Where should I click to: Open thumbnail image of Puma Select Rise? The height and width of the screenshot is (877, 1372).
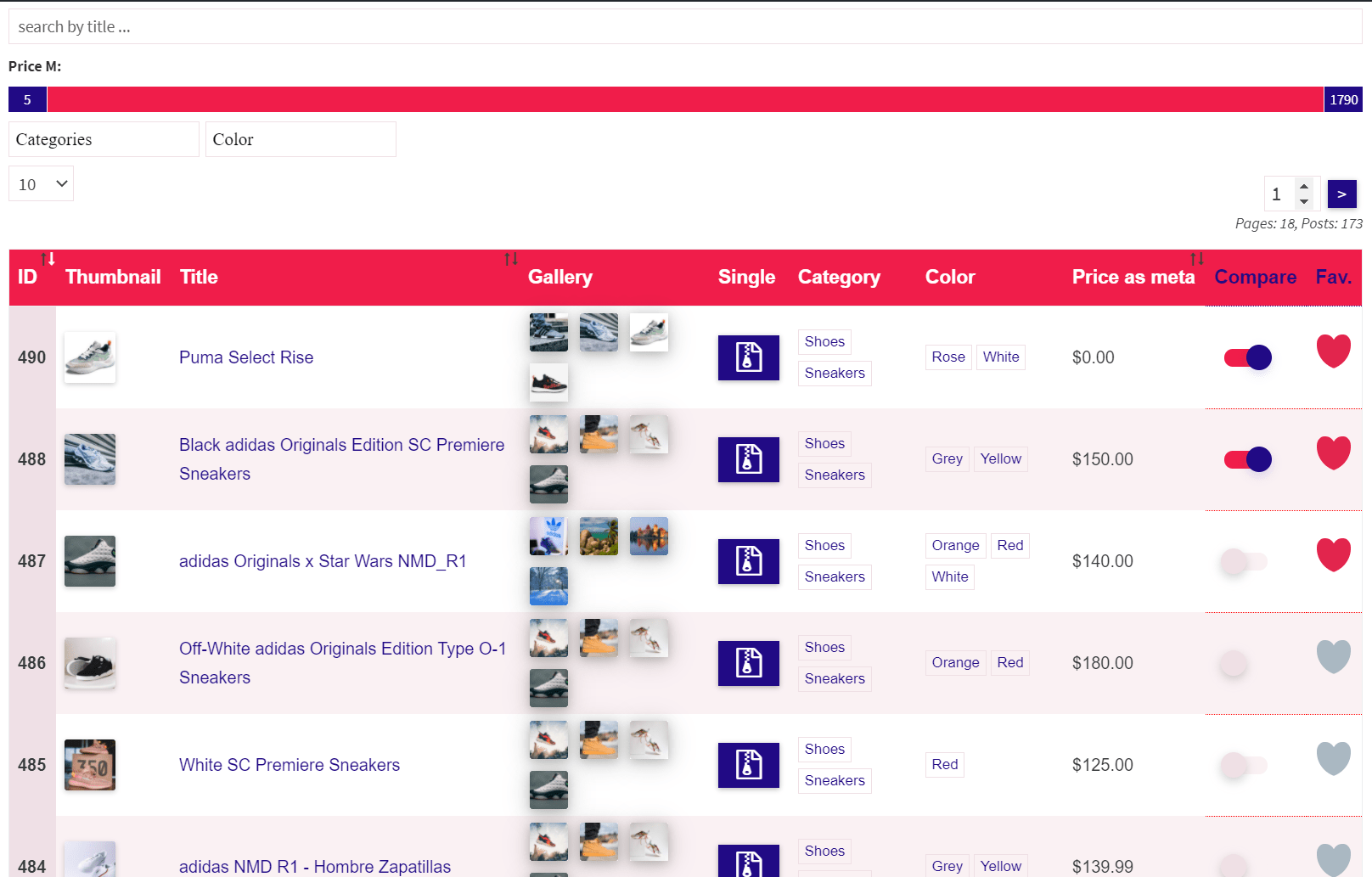coord(90,357)
